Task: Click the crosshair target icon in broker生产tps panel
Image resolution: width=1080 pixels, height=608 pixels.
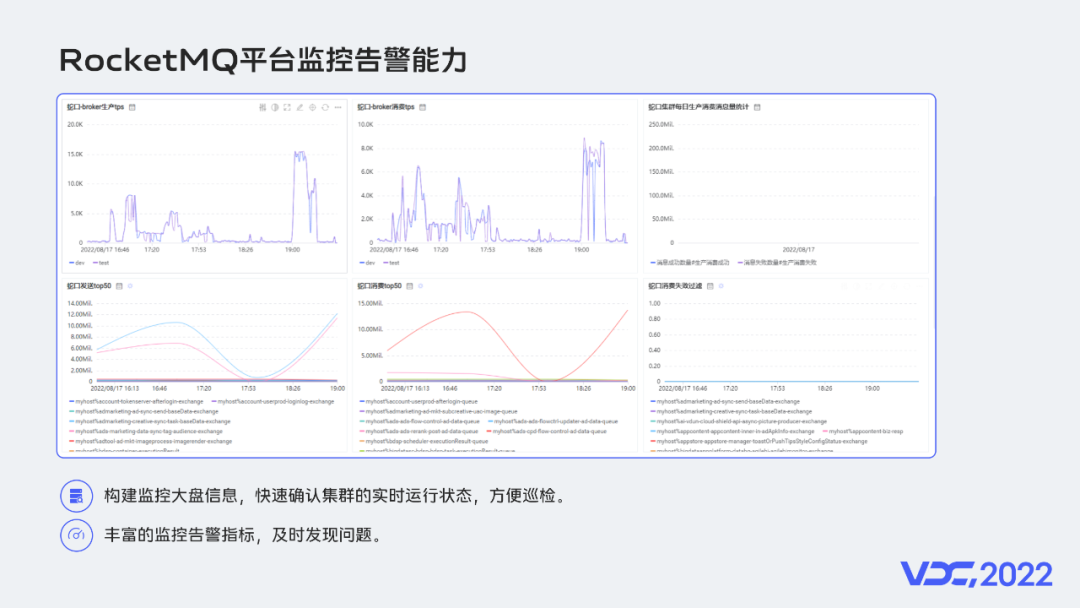Action: point(313,107)
